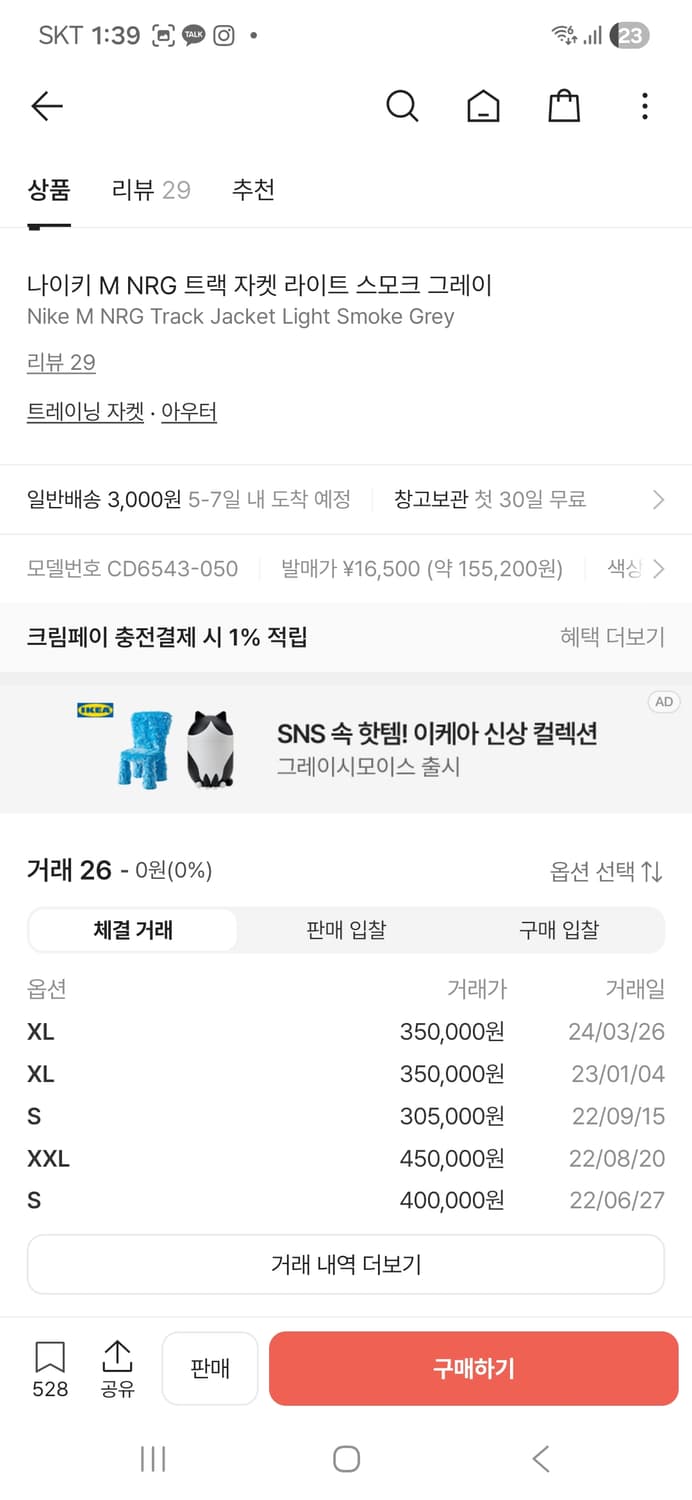Screen dimensions: 692x1500
Task: Tap the 구매하기 purchase button
Action: [473, 1368]
